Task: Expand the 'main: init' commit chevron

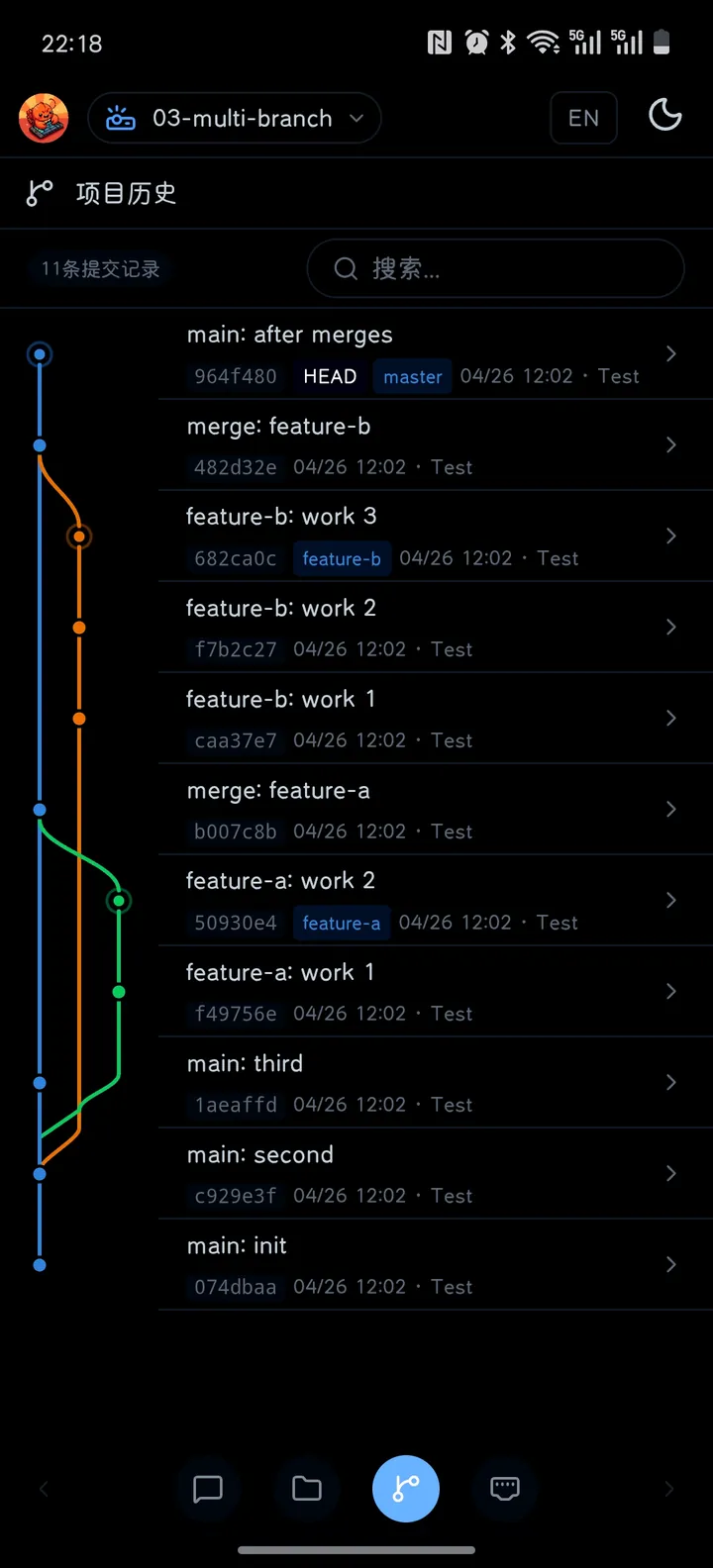Action: coord(671,1264)
